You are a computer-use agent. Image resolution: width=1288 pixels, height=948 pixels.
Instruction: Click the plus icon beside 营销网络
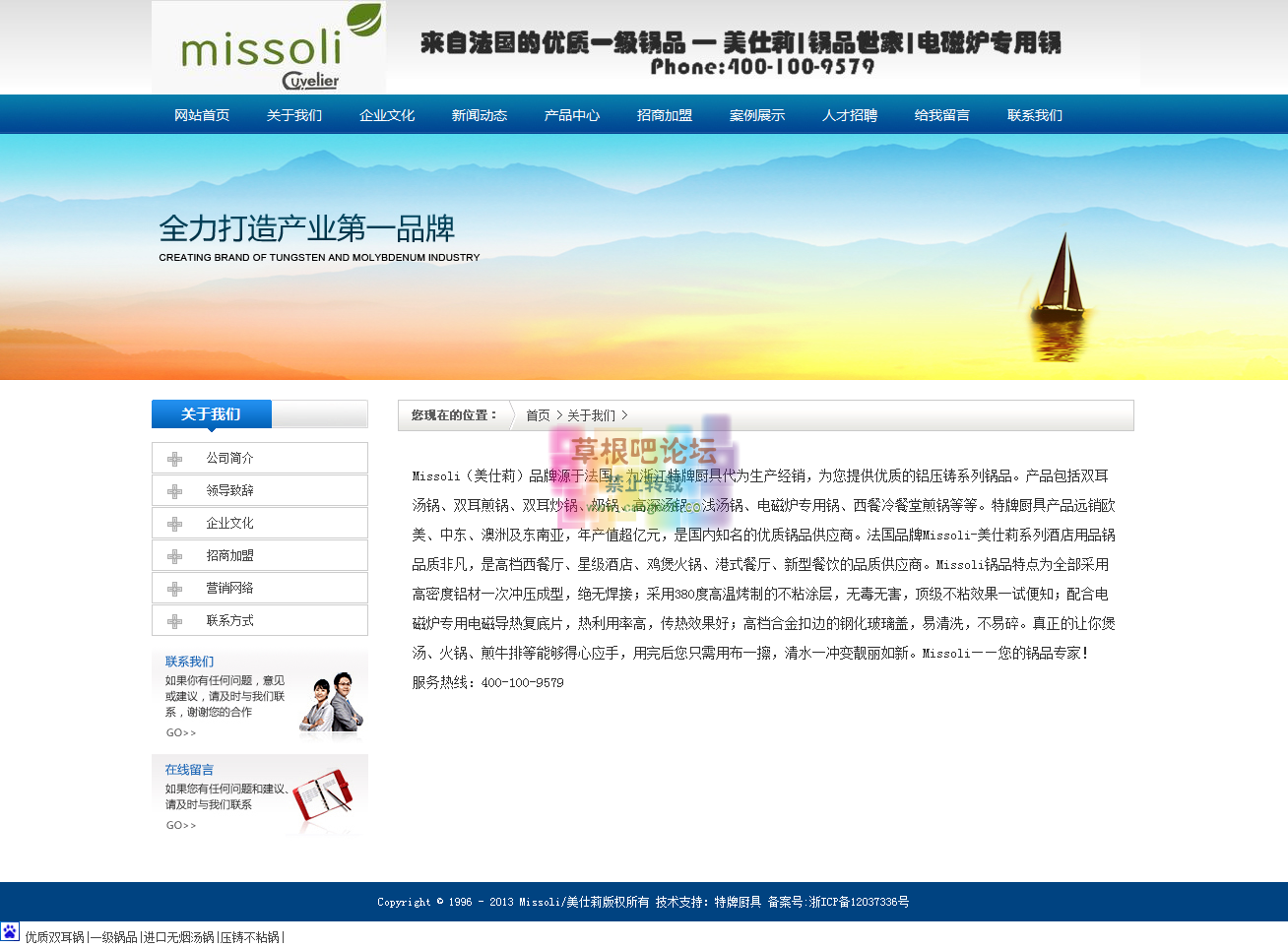177,587
